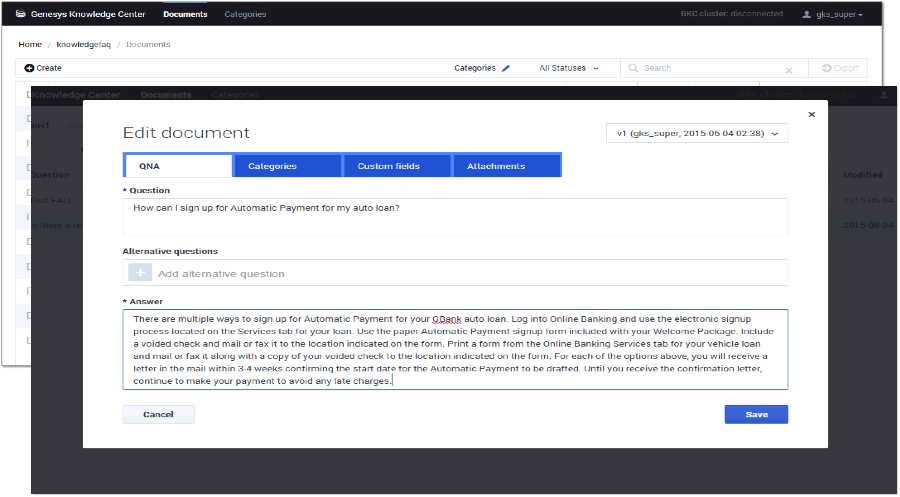The image size is (900, 497).
Task: Click the magnifier icon in search box
Action: [x=632, y=69]
